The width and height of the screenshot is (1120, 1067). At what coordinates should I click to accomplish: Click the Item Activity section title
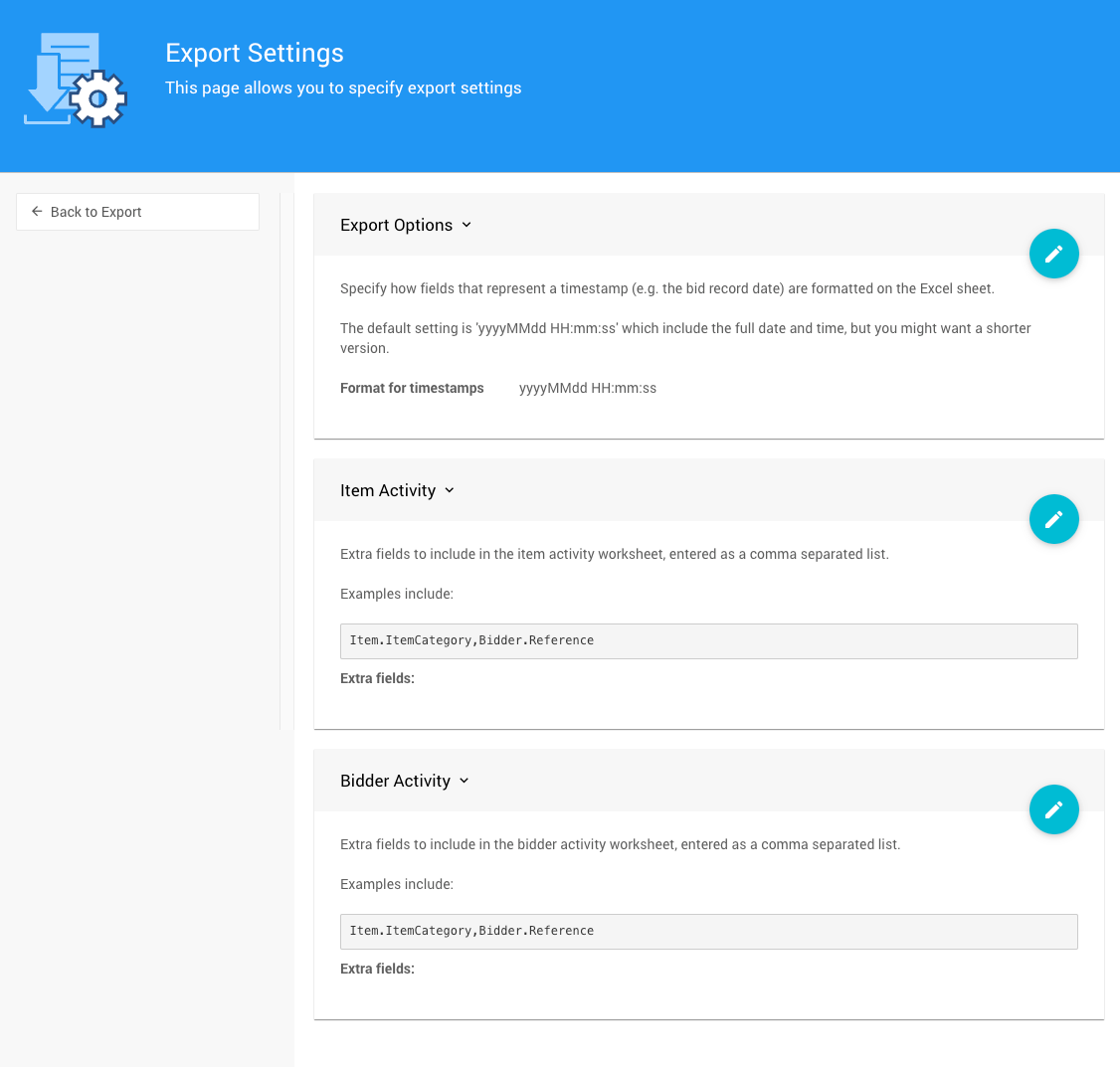388,490
